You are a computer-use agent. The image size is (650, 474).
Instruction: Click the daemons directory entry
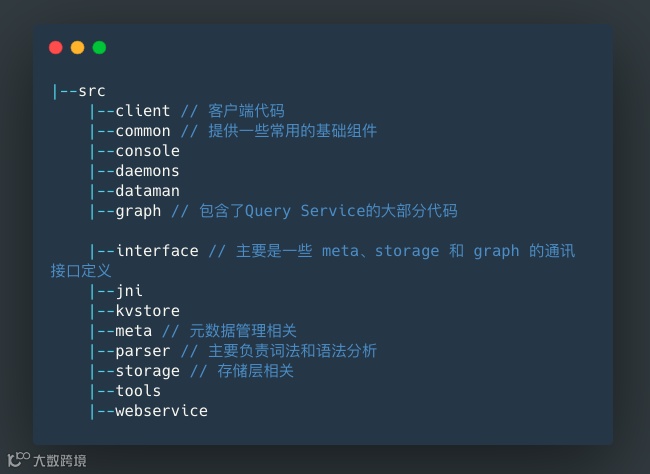(x=147, y=171)
